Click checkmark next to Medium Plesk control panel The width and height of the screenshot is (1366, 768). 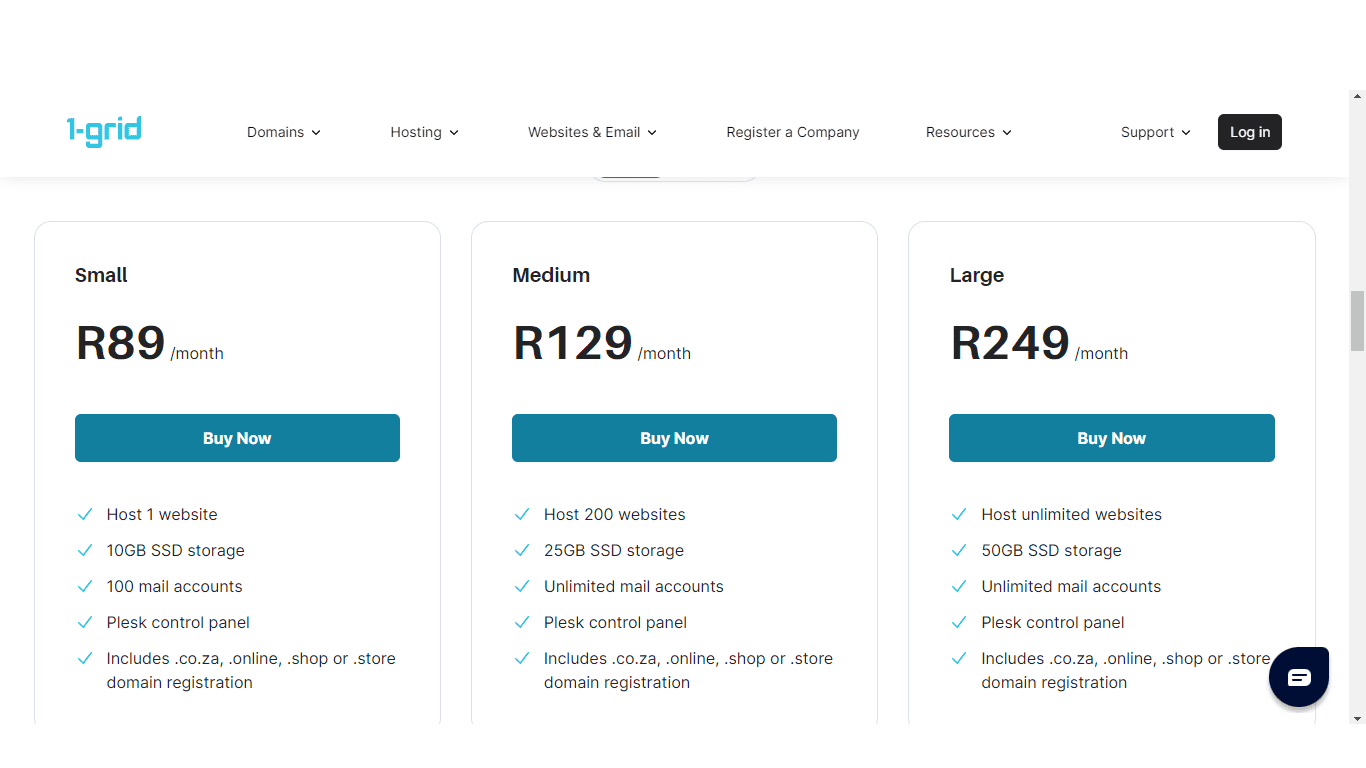522,622
